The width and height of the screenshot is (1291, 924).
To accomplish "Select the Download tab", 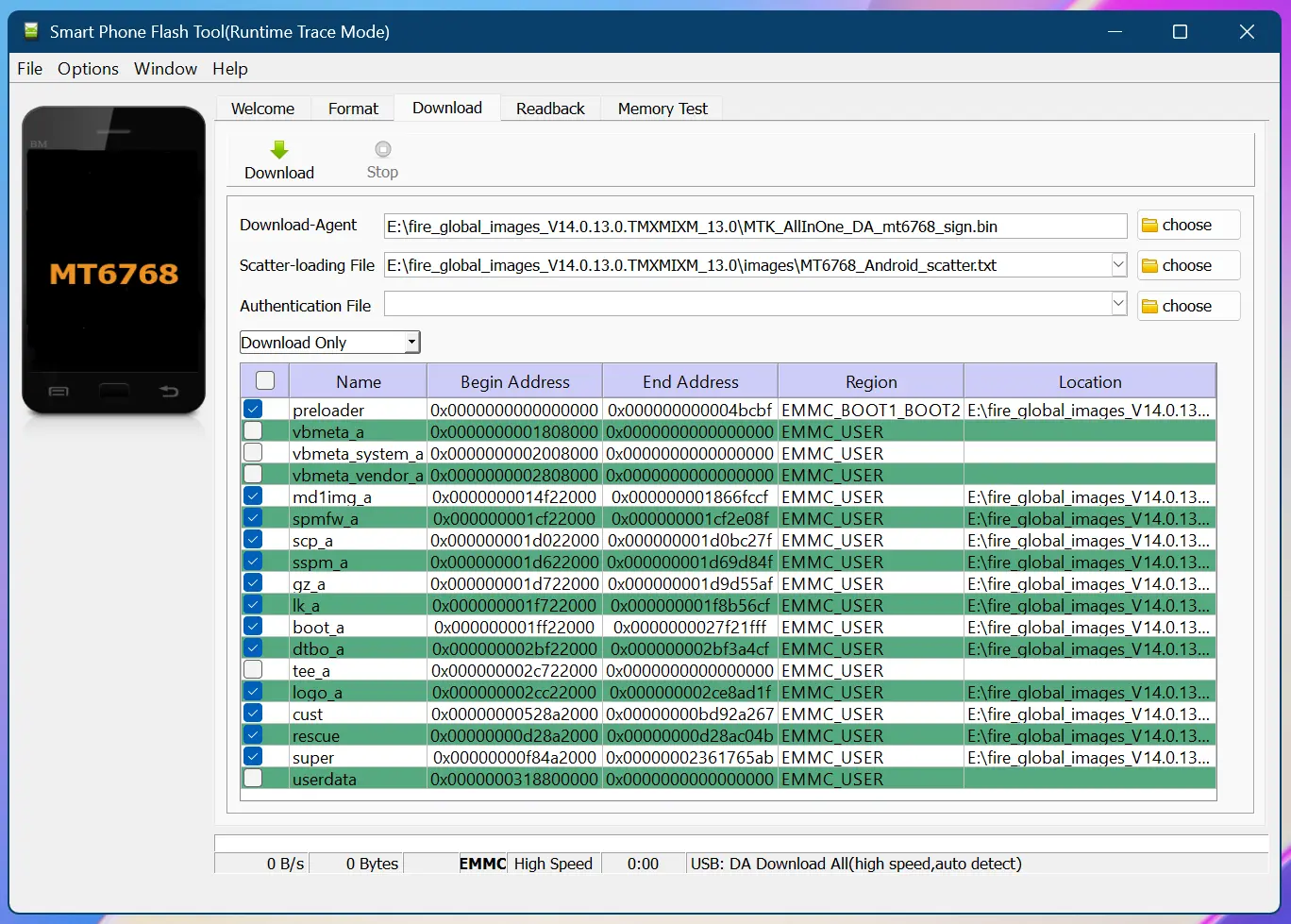I will (447, 108).
